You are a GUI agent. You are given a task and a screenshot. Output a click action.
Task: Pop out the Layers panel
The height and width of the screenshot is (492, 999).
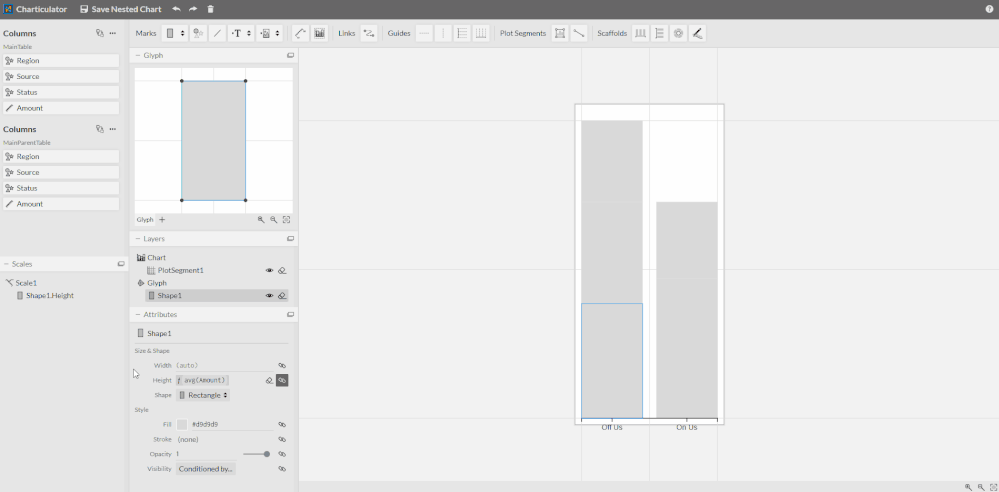[291, 238]
